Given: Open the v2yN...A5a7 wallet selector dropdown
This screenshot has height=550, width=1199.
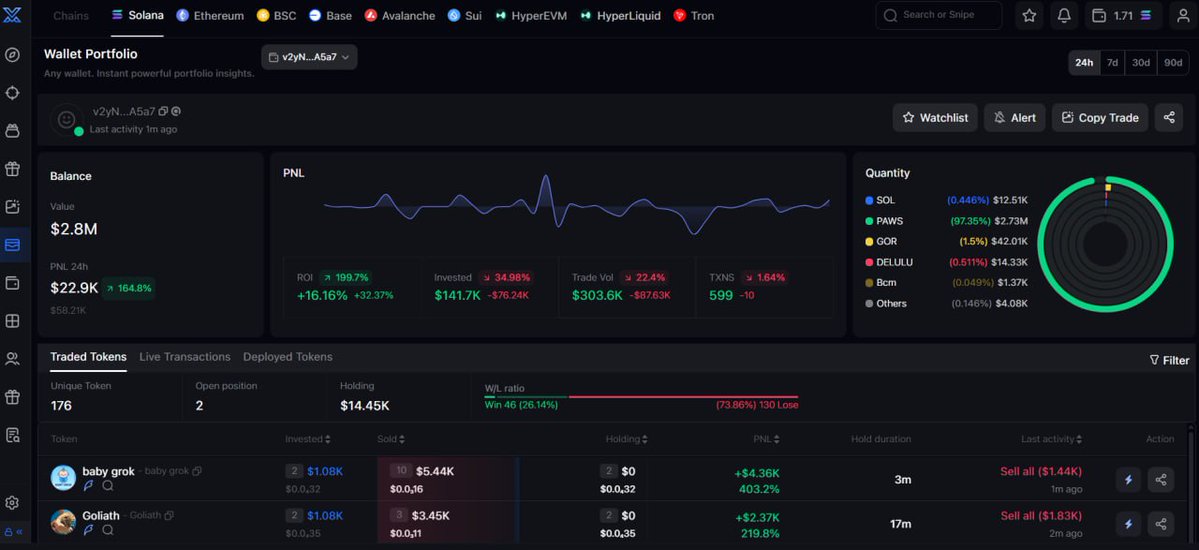Looking at the screenshot, I should coord(309,57).
